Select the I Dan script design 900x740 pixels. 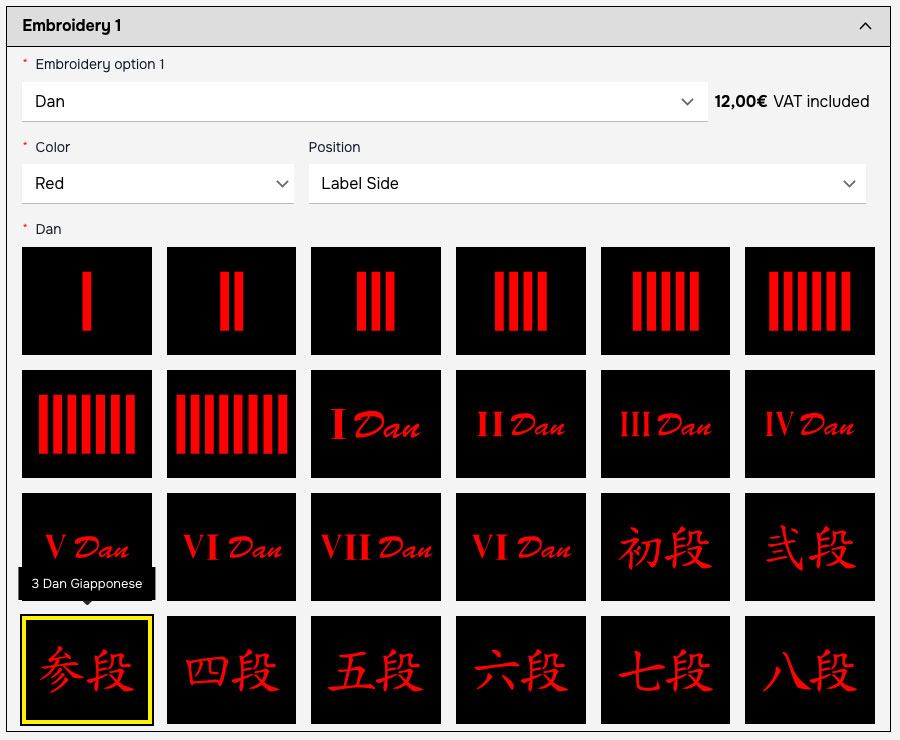tap(376, 424)
